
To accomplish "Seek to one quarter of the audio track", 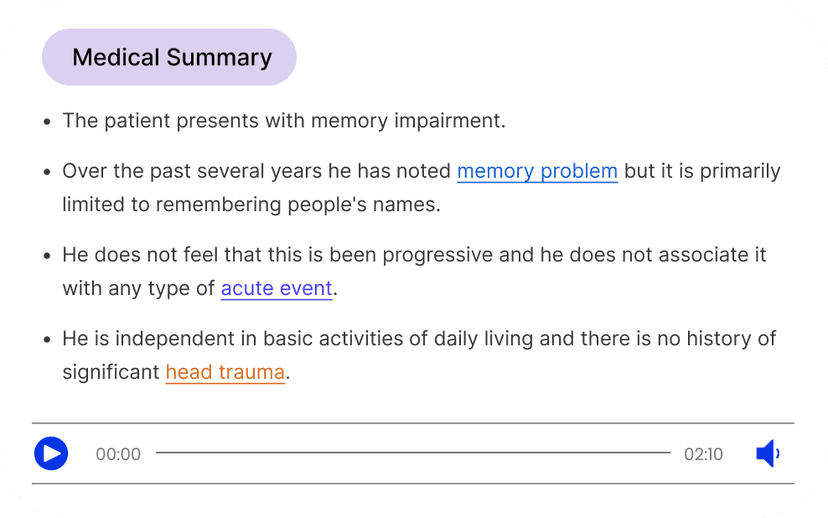I will [x=285, y=453].
